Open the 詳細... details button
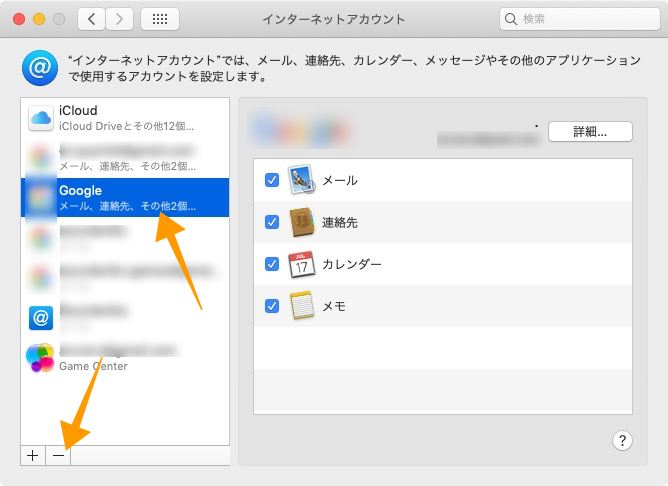Image resolution: width=668 pixels, height=486 pixels. pos(590,132)
